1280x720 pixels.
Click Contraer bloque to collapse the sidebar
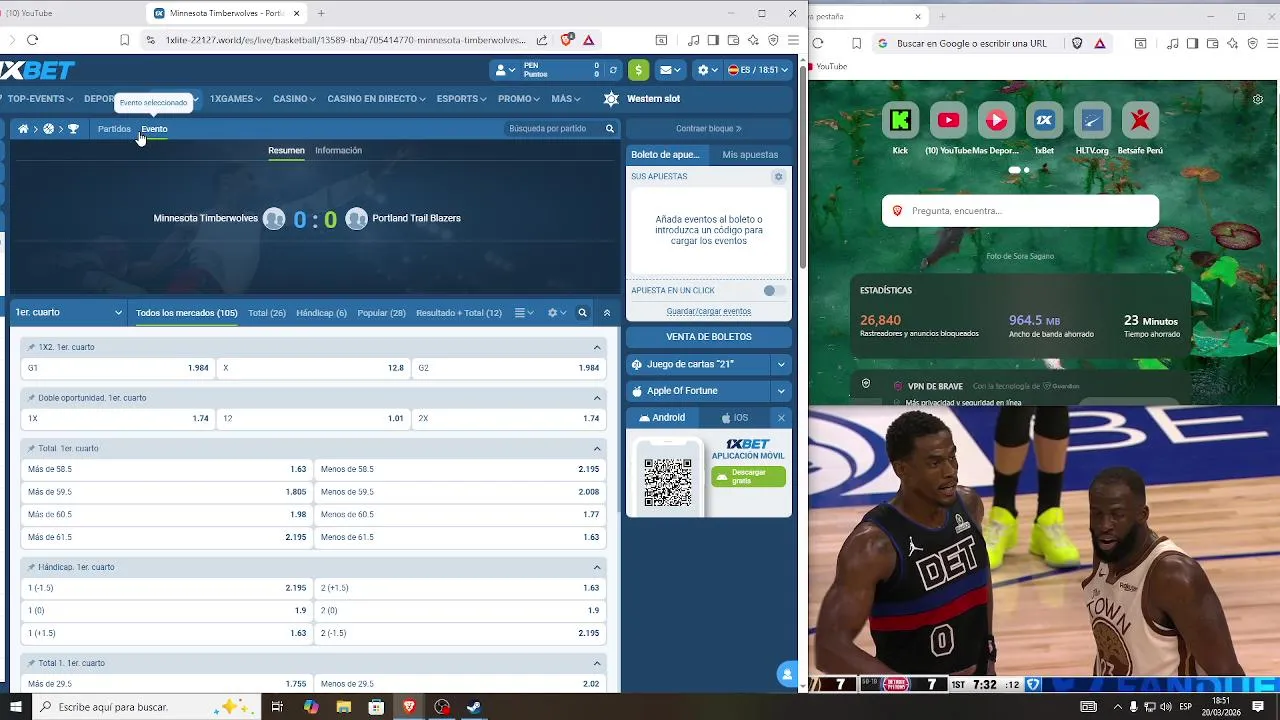(x=708, y=129)
